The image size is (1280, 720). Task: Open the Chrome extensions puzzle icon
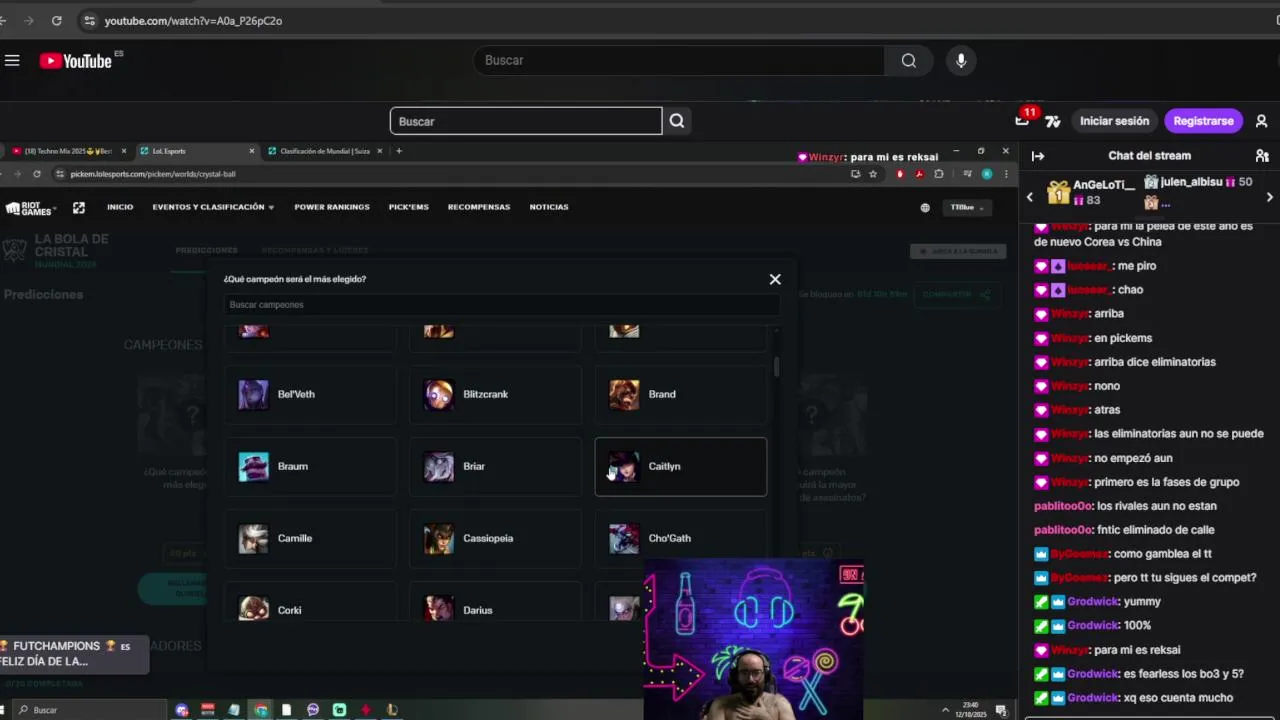point(938,174)
